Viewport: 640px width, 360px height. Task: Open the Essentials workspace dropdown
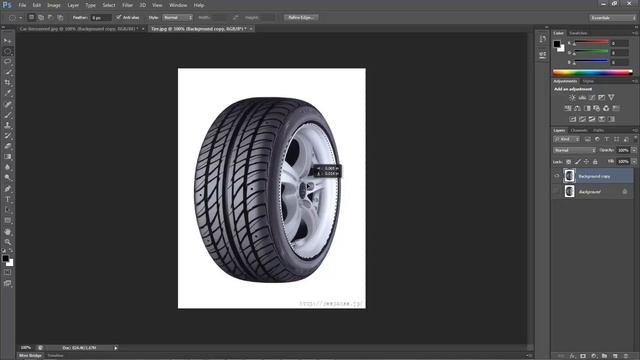612,18
